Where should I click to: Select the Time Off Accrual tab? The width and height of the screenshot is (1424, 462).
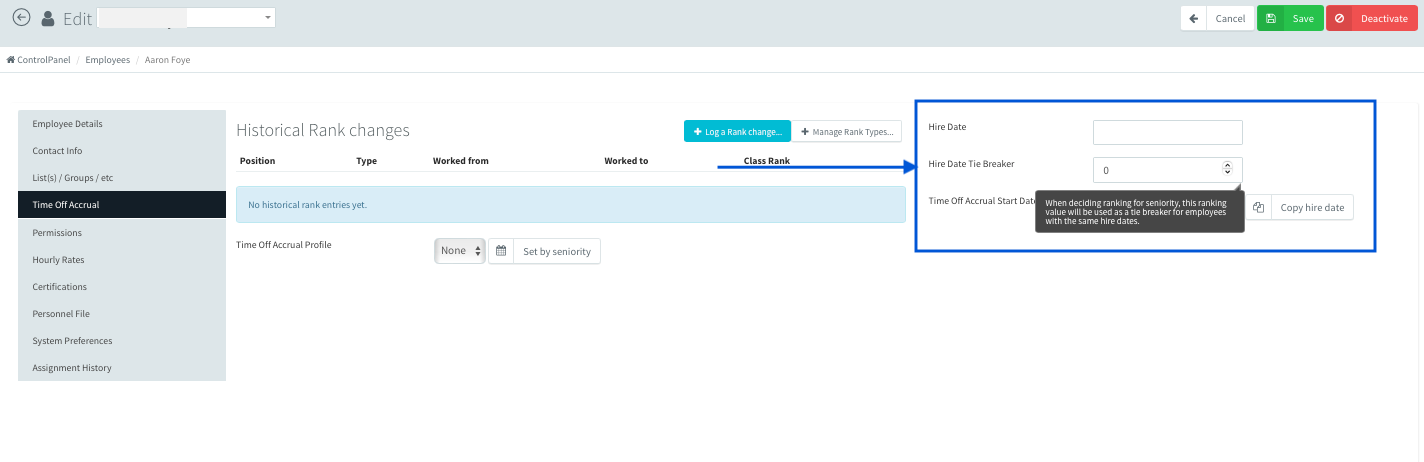(x=122, y=205)
